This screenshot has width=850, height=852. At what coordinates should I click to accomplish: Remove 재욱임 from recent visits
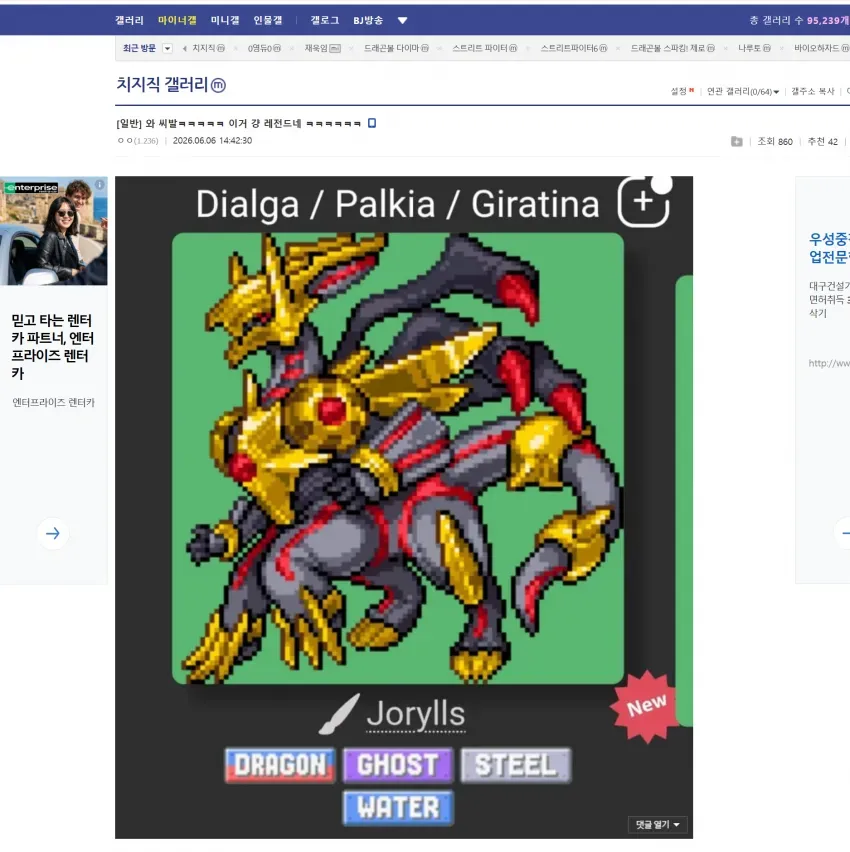(351, 48)
